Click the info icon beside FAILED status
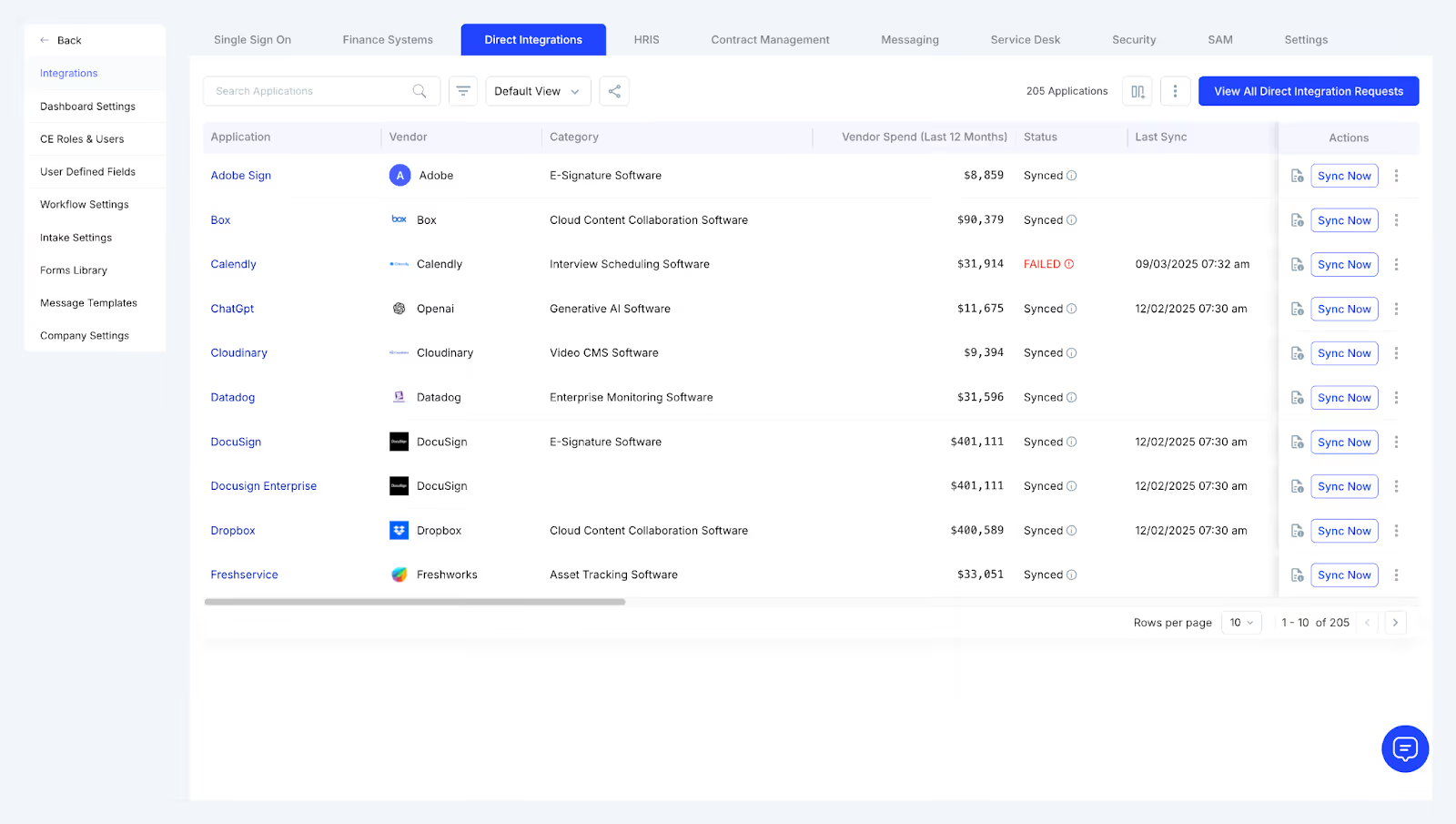 click(x=1069, y=264)
